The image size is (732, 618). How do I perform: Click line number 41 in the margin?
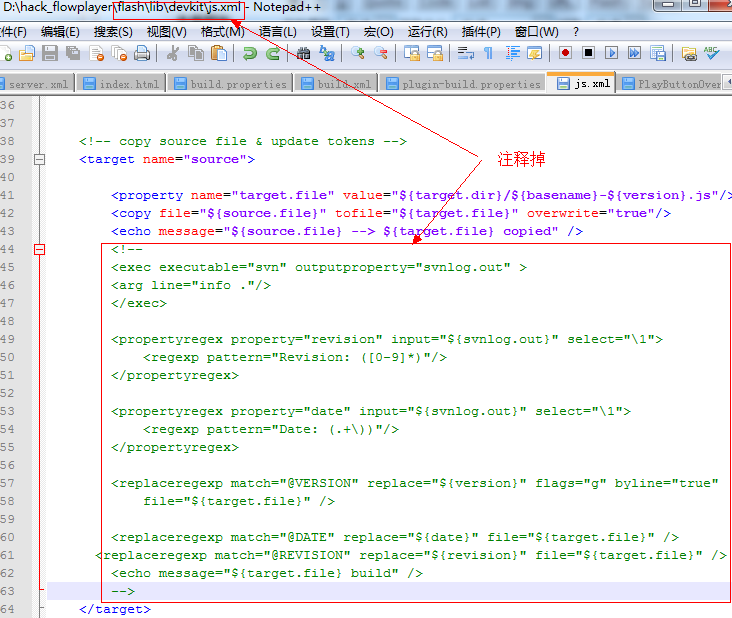(7, 195)
